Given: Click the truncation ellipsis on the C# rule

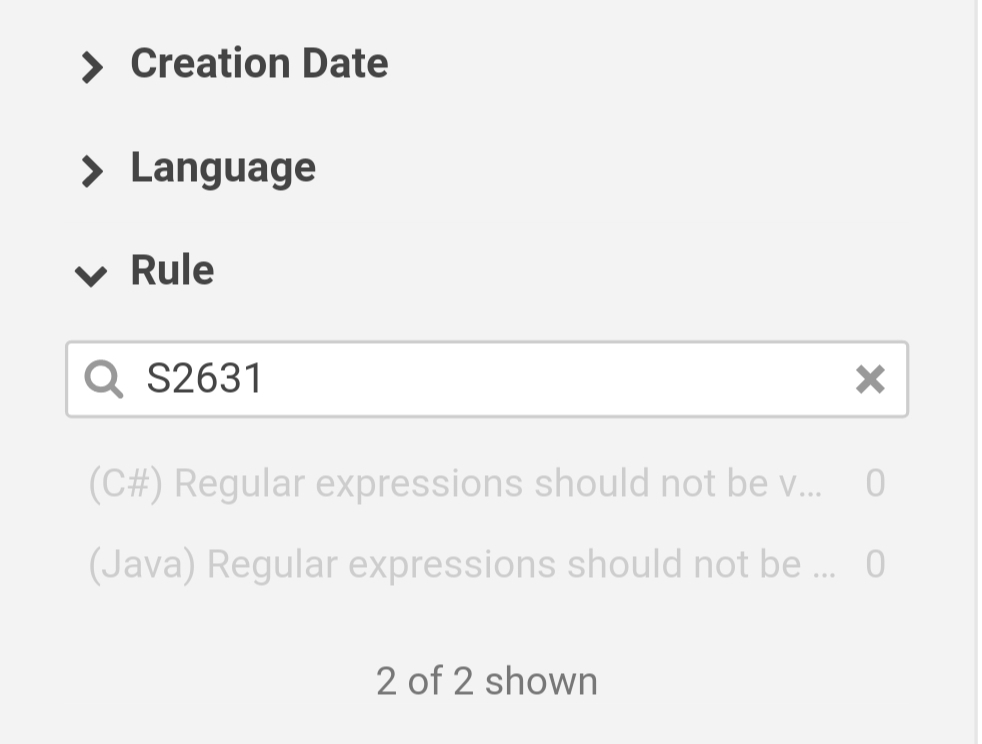Looking at the screenshot, I should pos(810,490).
